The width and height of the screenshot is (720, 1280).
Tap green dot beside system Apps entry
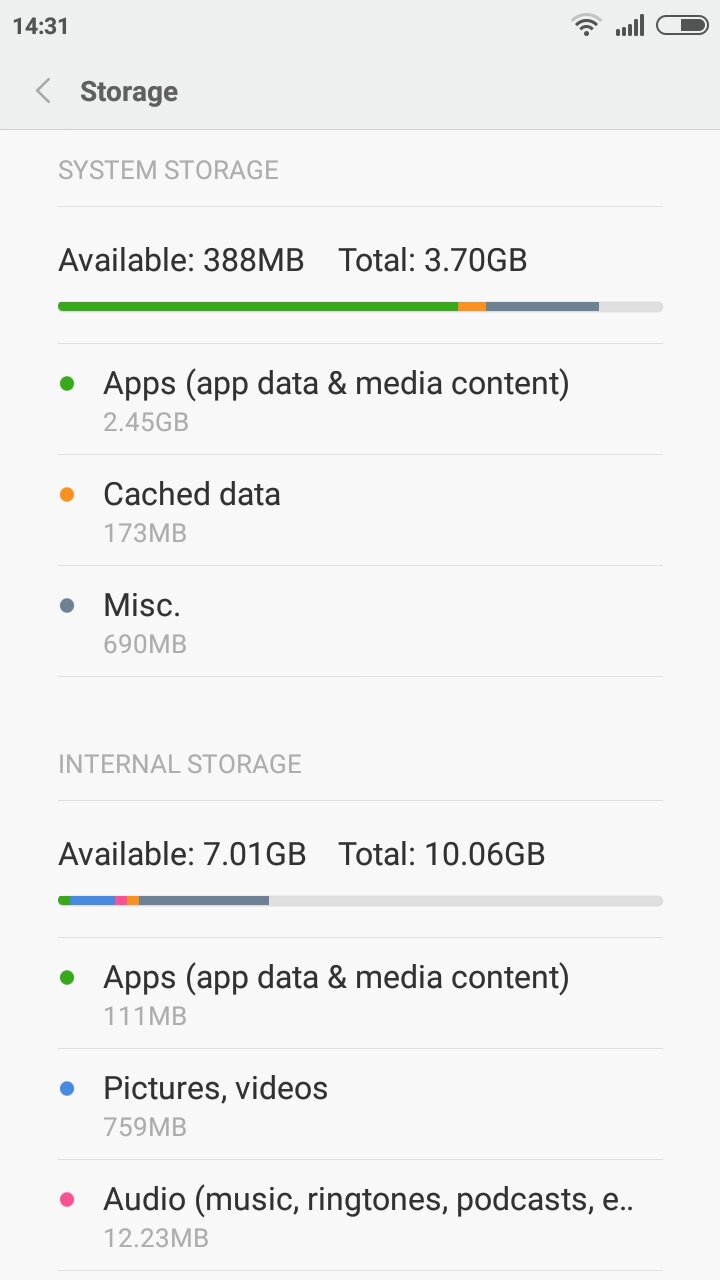coord(67,383)
